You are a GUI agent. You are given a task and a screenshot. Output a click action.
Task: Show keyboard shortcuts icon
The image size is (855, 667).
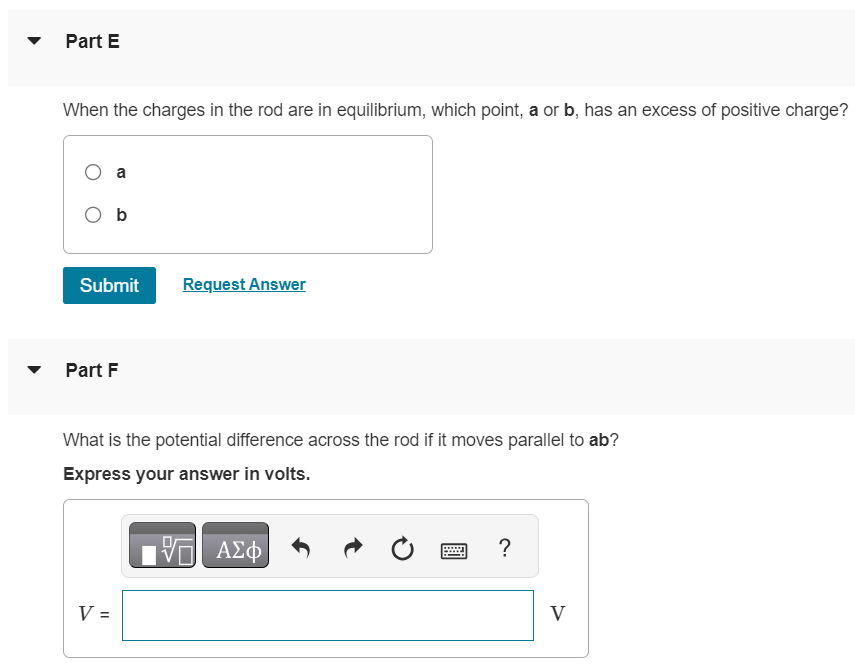click(x=454, y=550)
